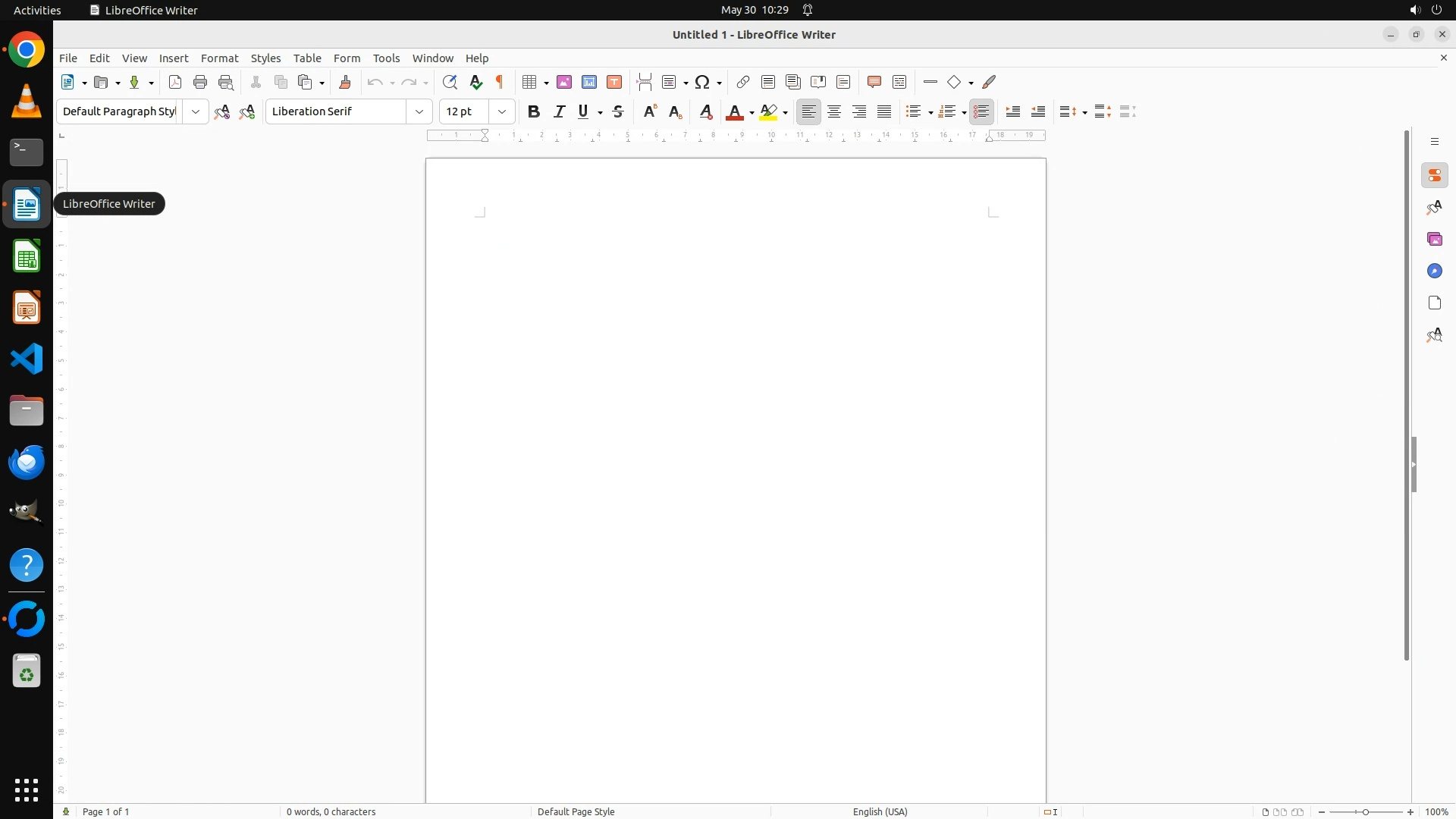
Task: Toggle Italic formatting
Action: 560,111
